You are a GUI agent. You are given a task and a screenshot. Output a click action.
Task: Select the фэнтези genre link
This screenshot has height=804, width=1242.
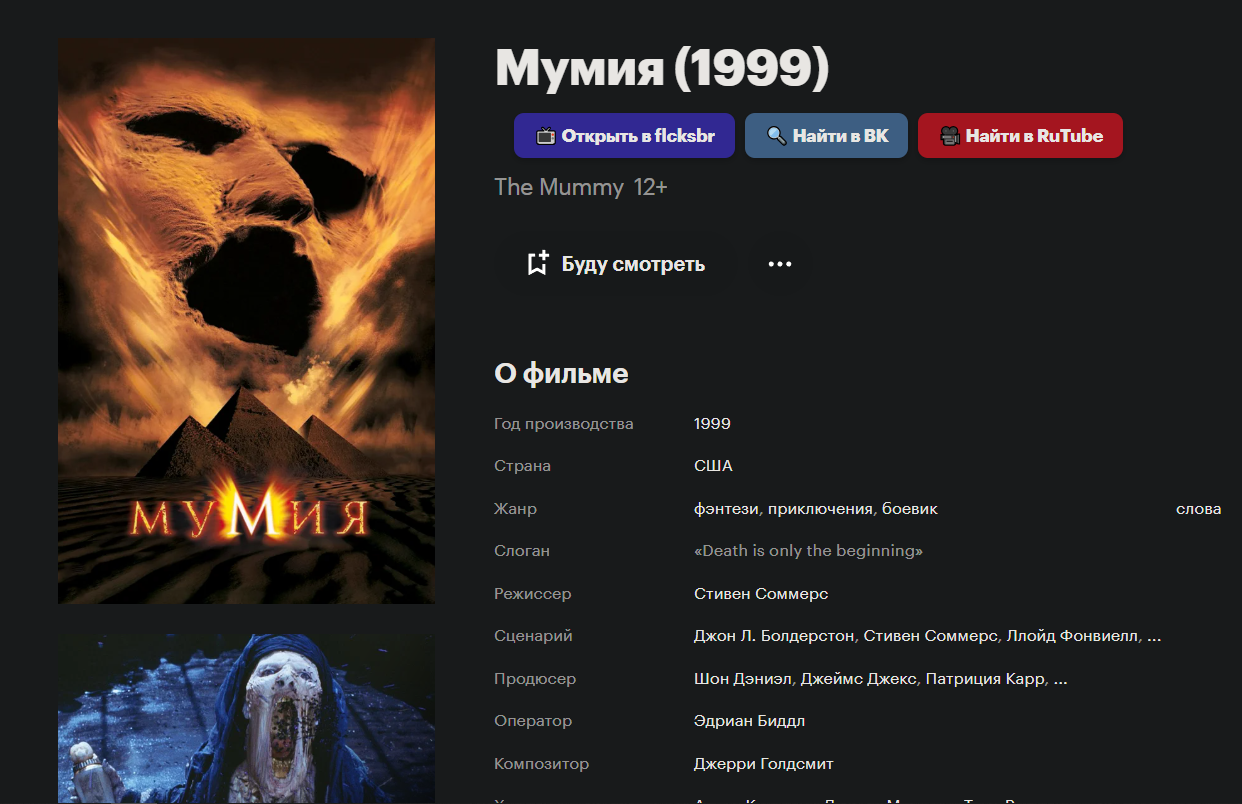coord(727,509)
